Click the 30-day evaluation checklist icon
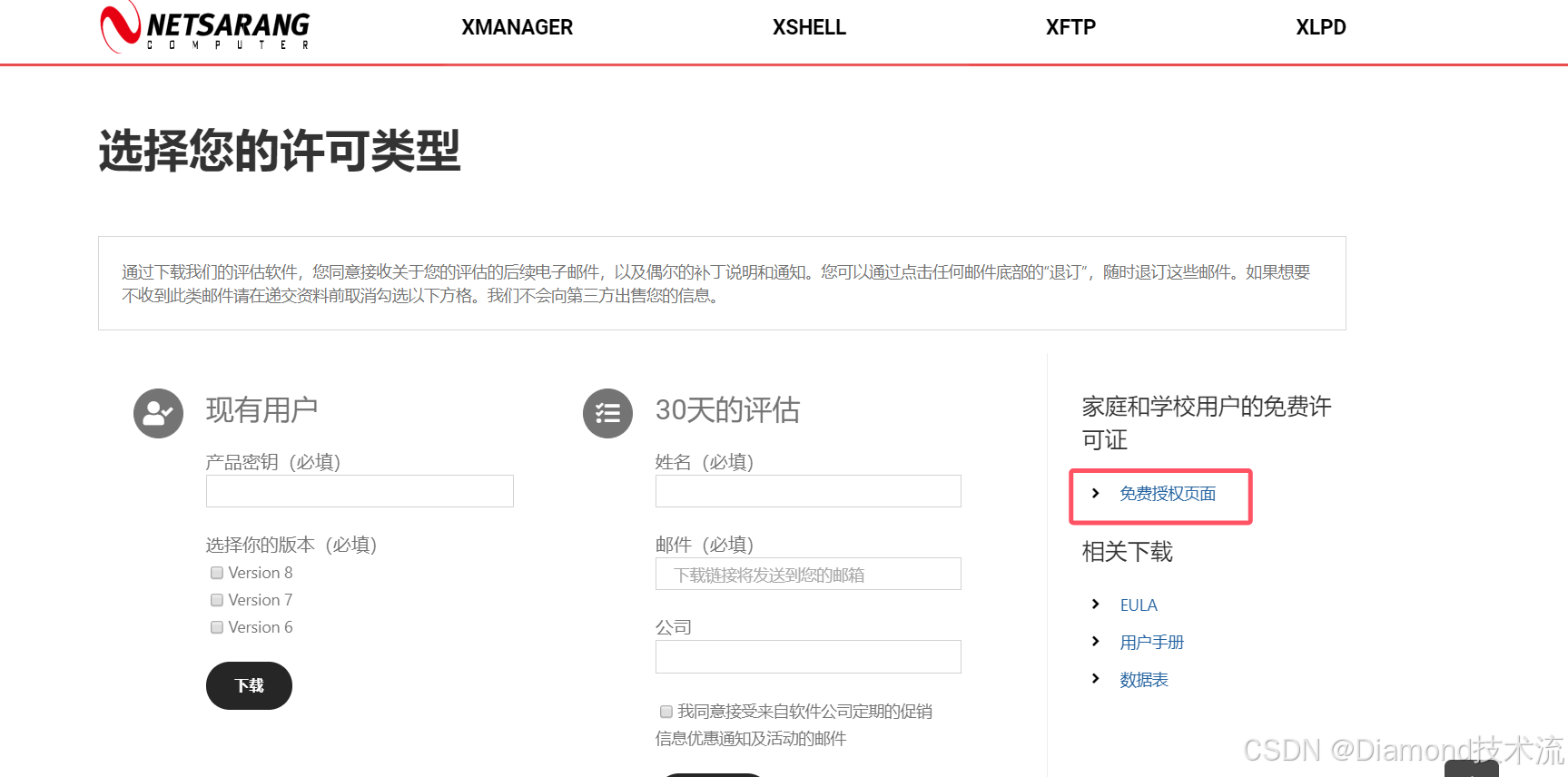 point(607,413)
